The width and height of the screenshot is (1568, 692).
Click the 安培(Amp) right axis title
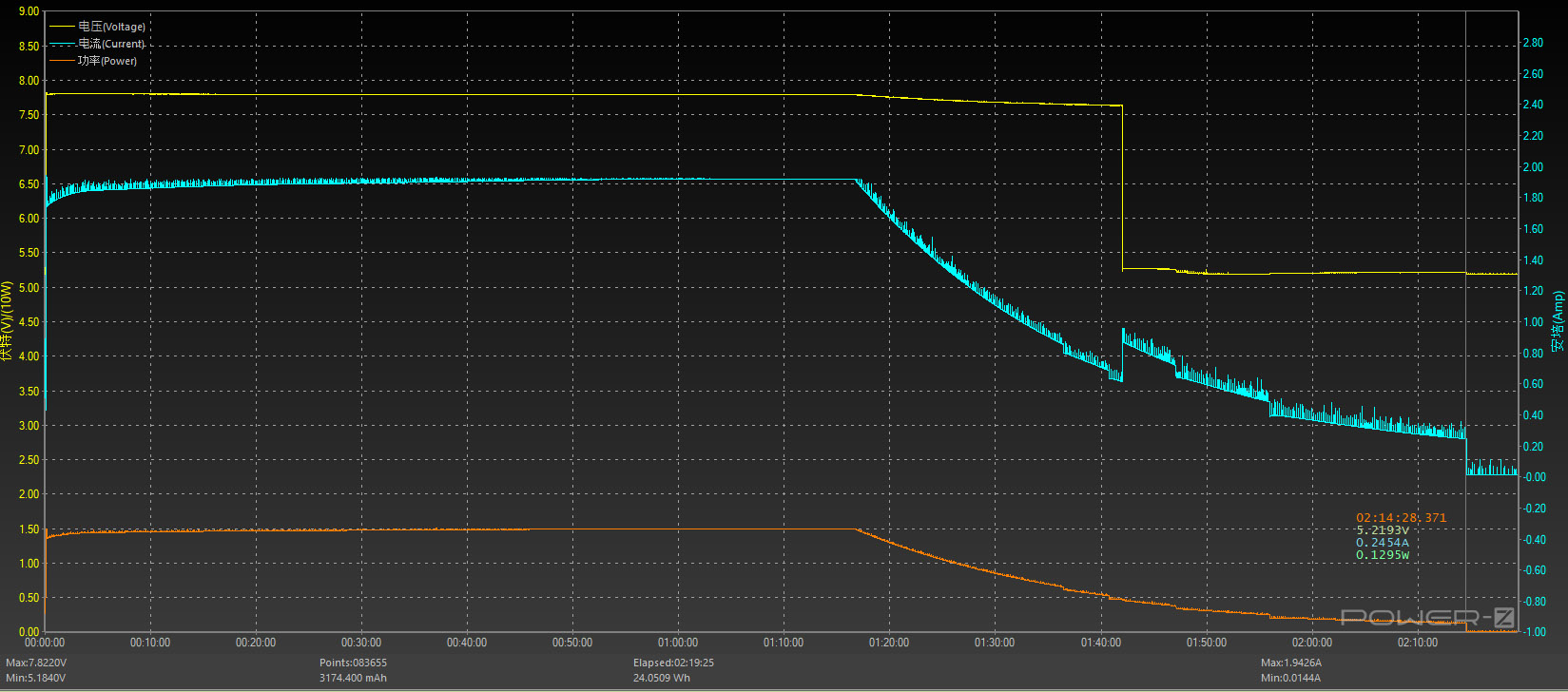1558,321
